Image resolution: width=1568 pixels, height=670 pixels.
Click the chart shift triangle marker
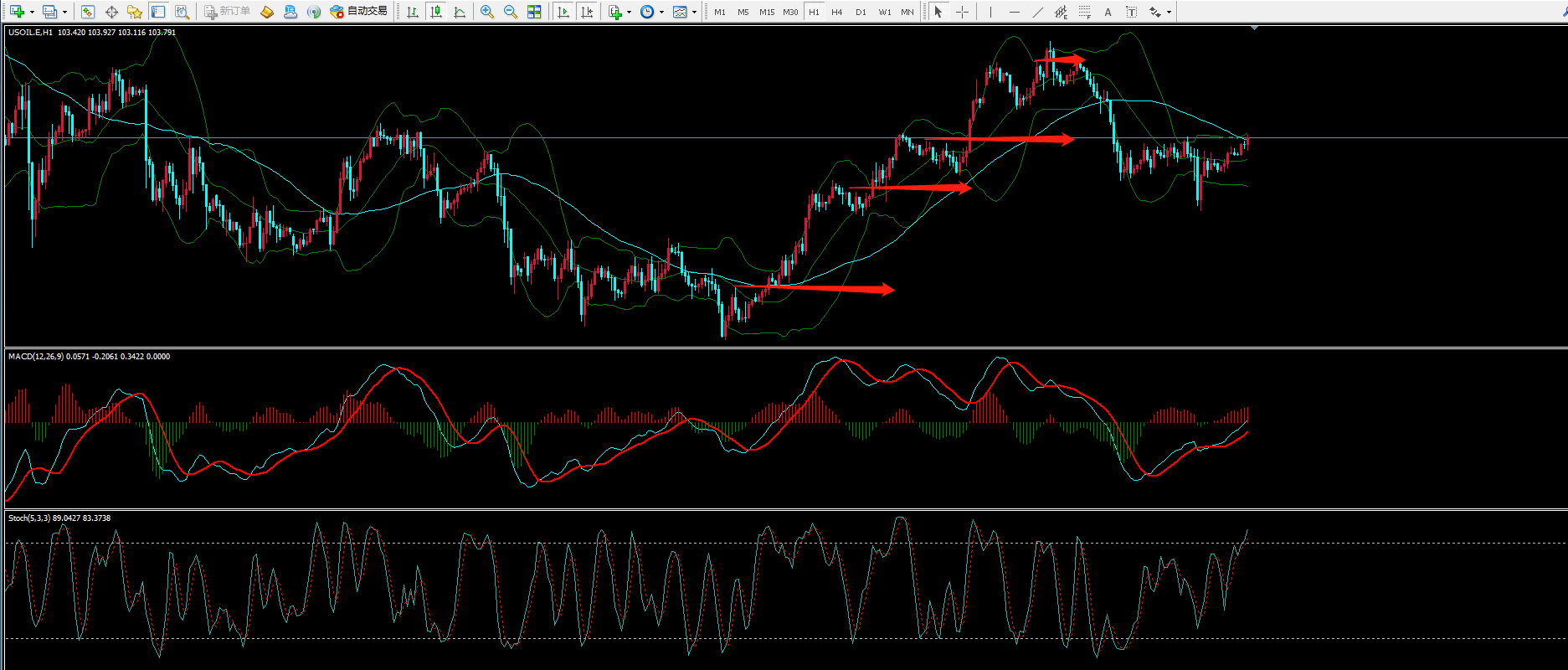click(1254, 29)
